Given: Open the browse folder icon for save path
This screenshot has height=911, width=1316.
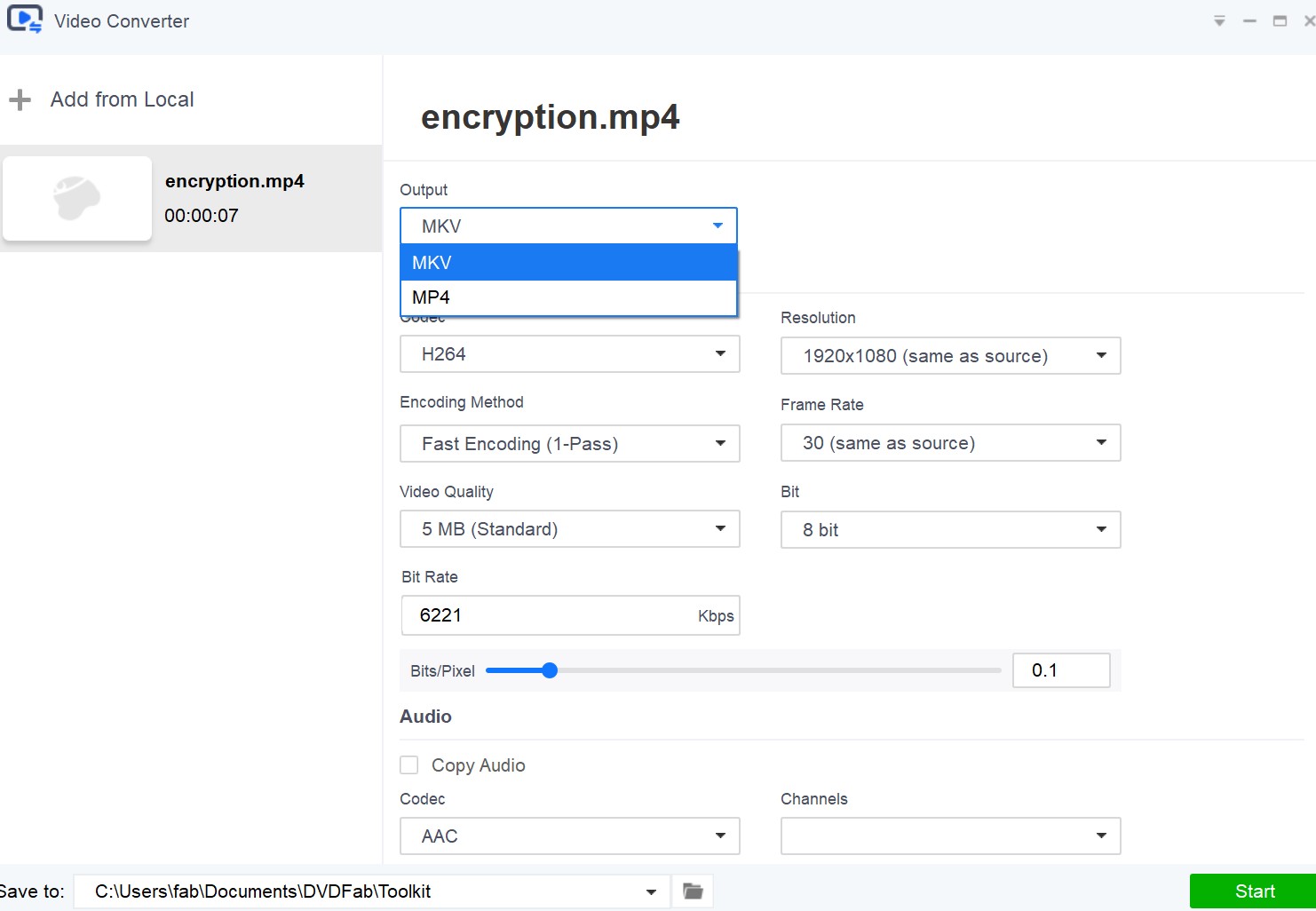Looking at the screenshot, I should (693, 891).
